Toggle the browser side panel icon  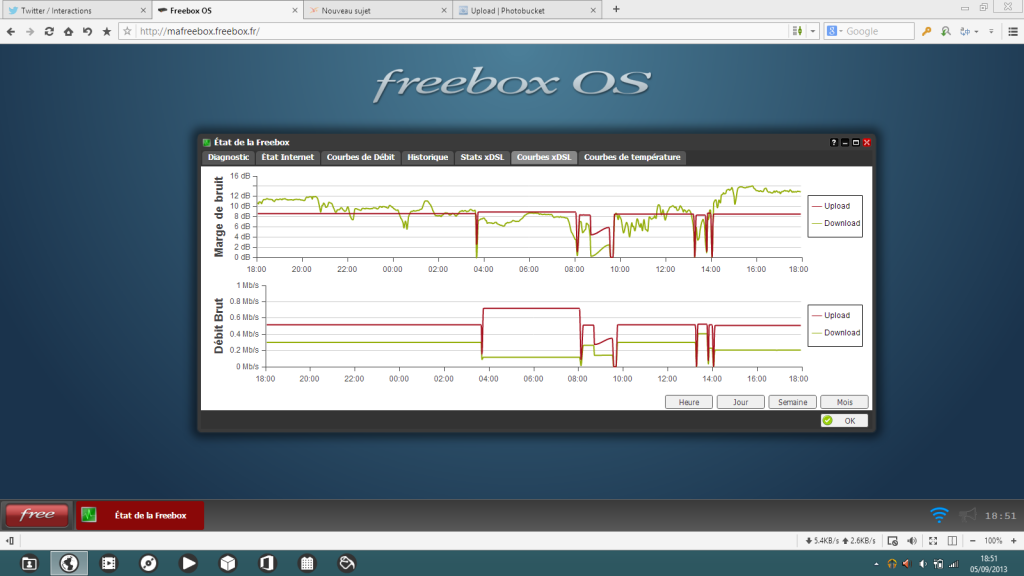click(x=10, y=541)
